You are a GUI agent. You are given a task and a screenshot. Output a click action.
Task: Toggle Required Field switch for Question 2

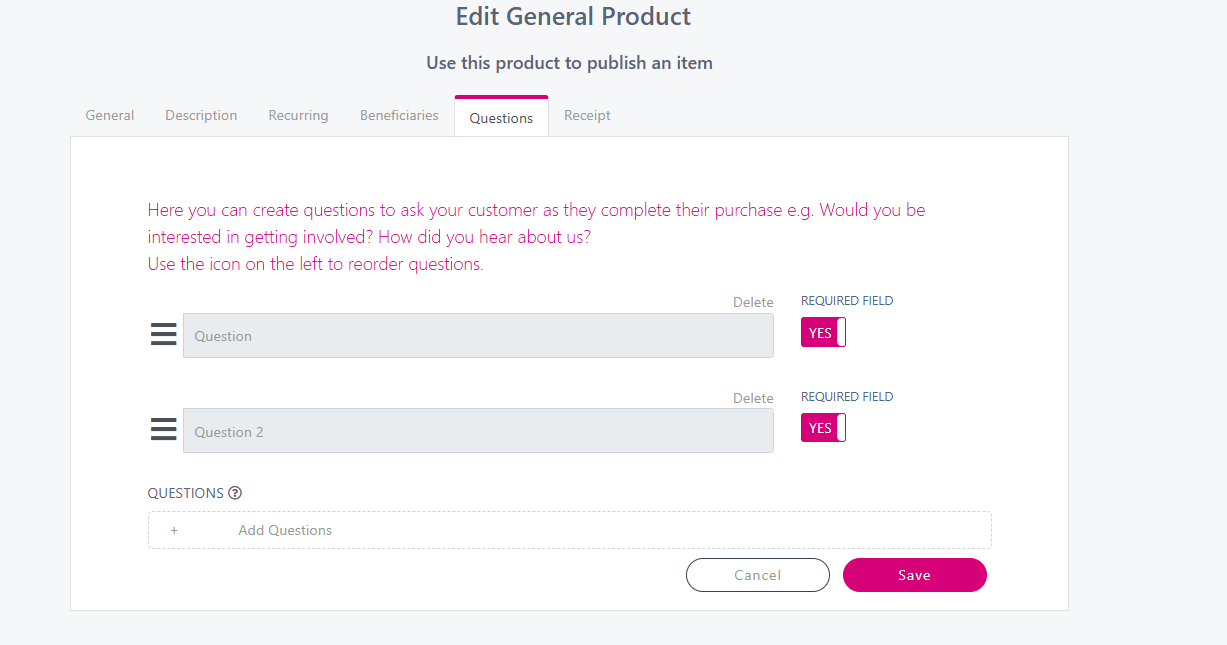click(823, 428)
